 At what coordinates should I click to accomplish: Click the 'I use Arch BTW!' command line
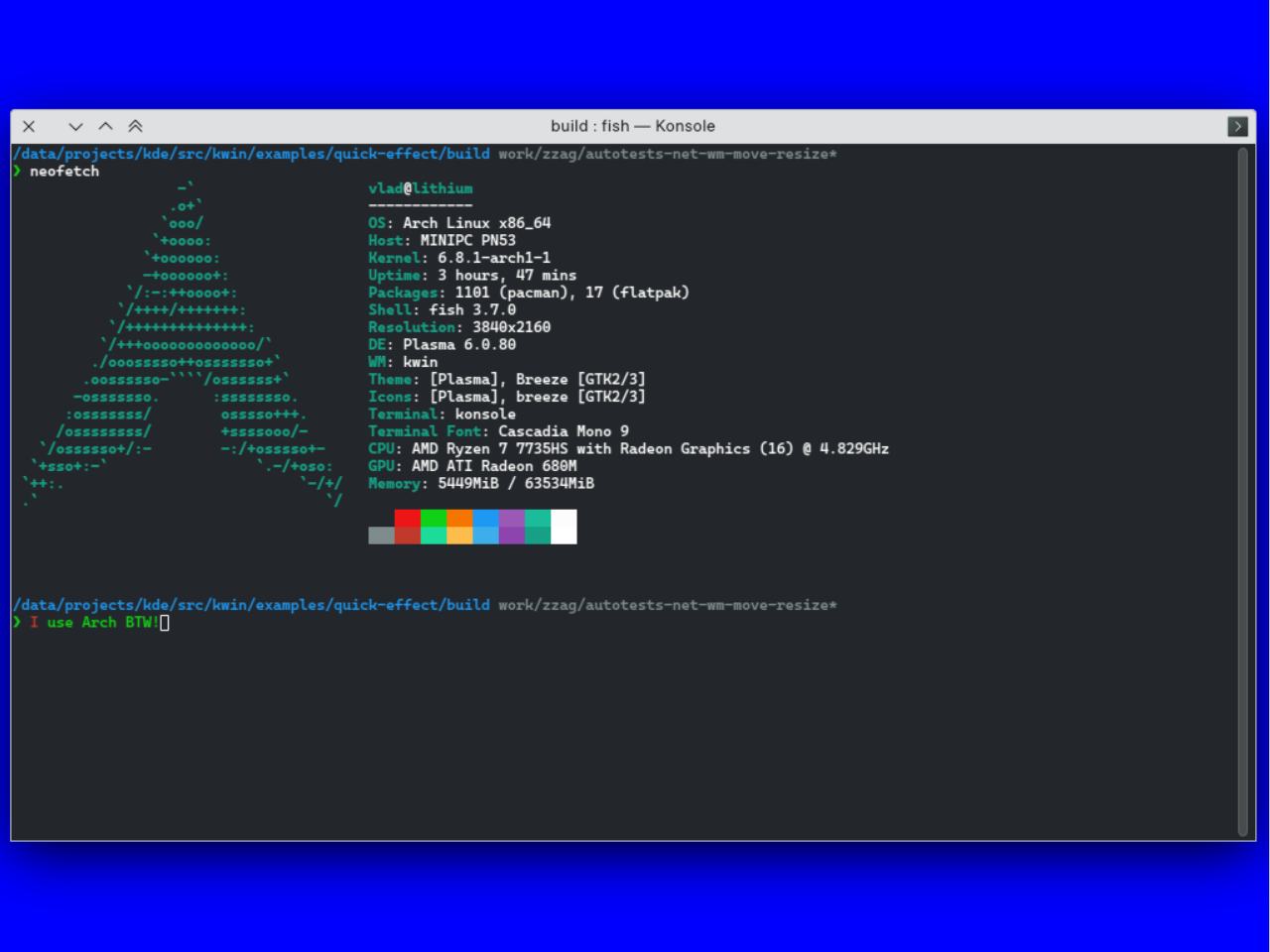click(x=94, y=623)
